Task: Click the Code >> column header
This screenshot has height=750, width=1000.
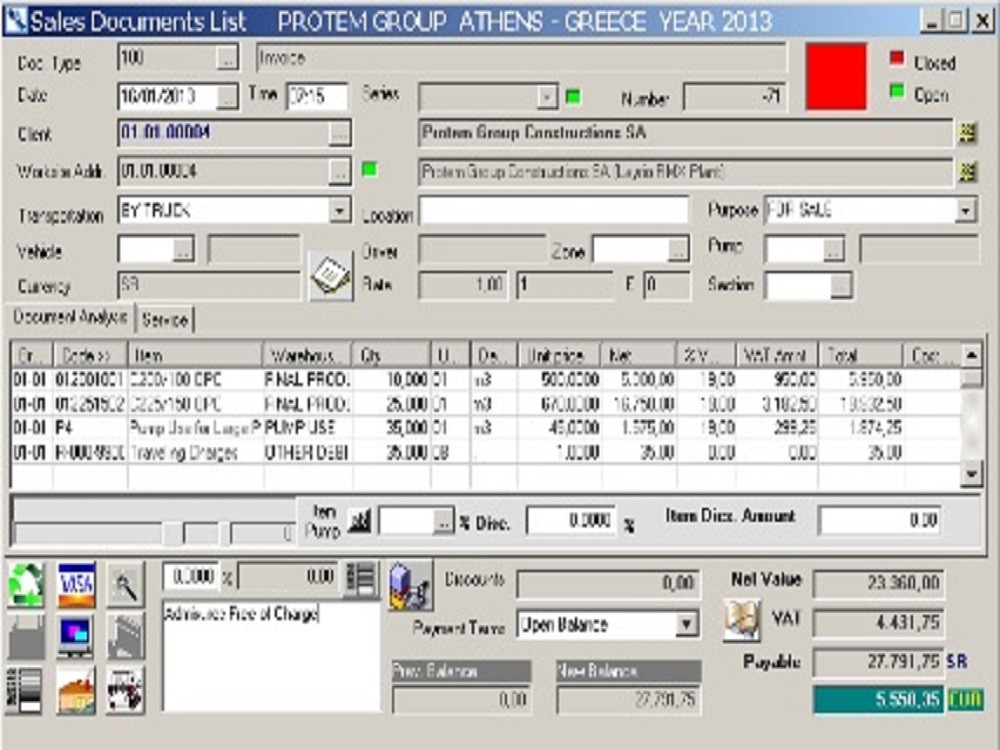Action: [x=91, y=355]
